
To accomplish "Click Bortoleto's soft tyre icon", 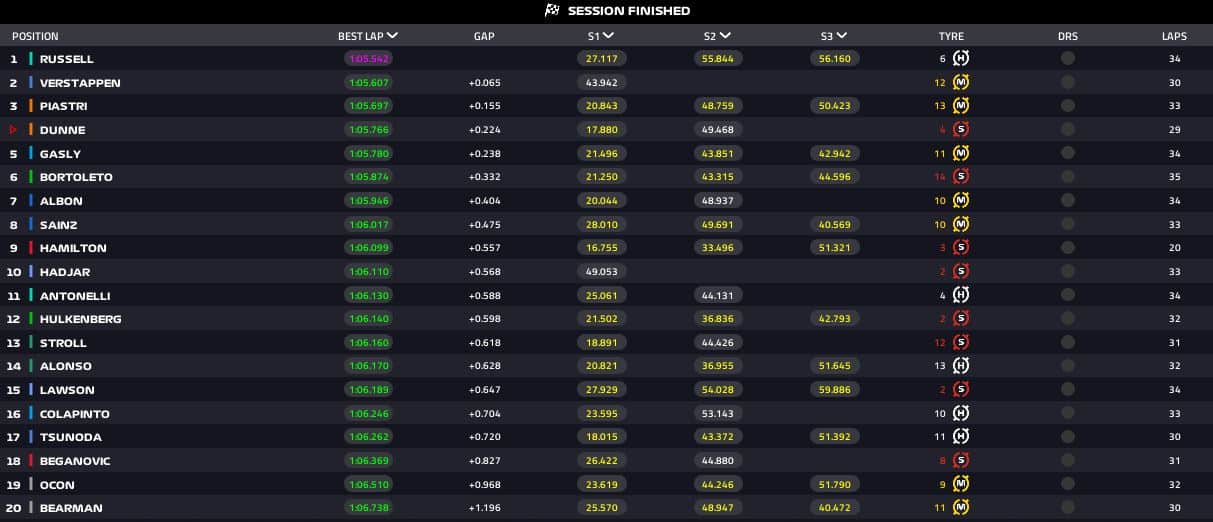I will coord(961,177).
